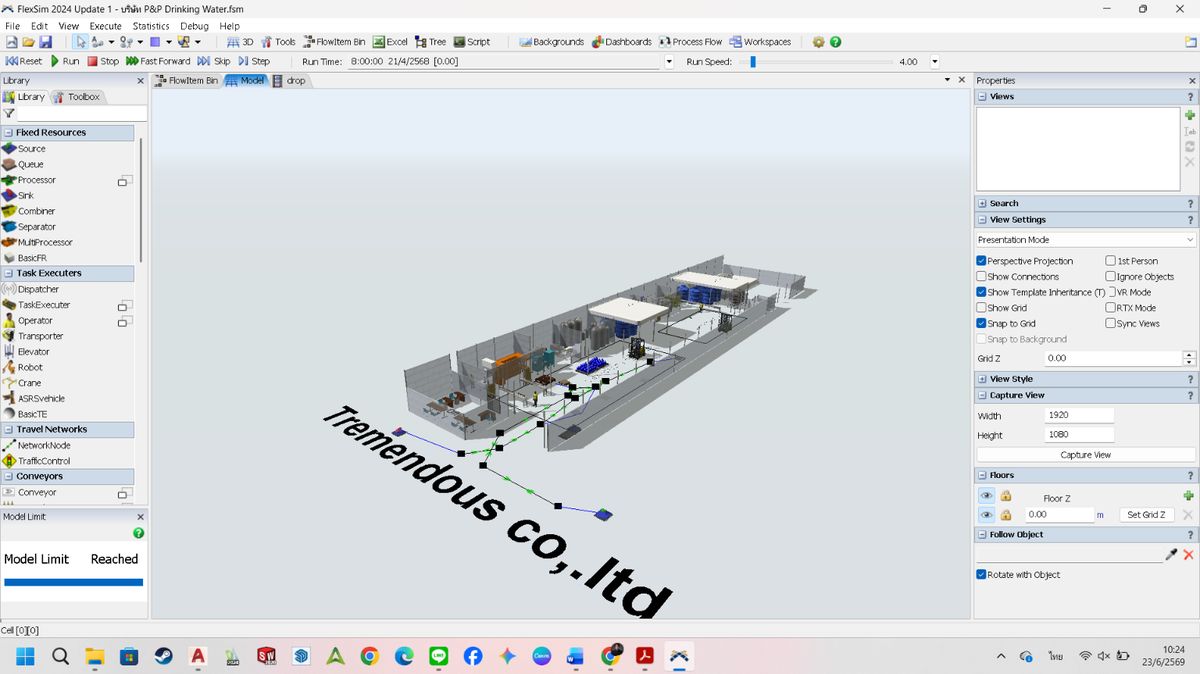1200x674 pixels.
Task: Open the Statistics menu
Action: [151, 26]
